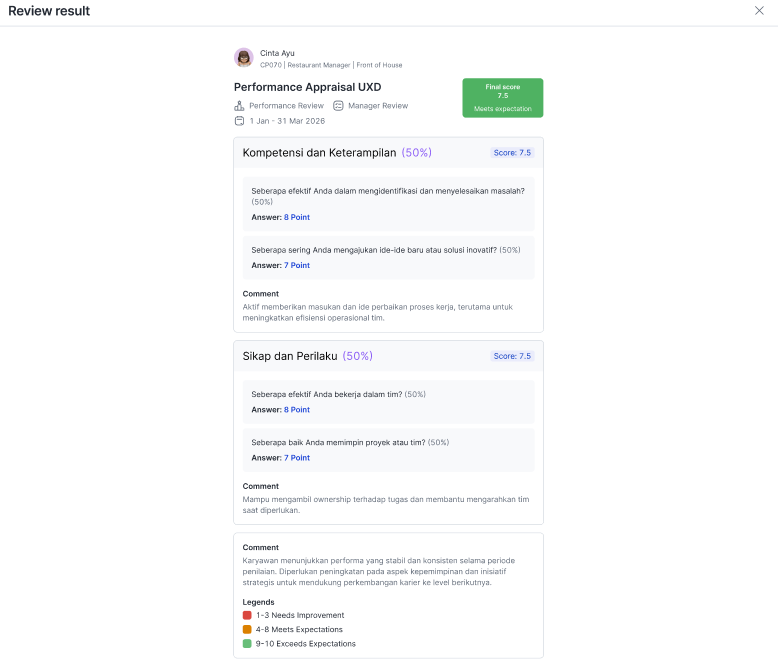Click the Sikap dan Perilaku section header

(x=389, y=356)
